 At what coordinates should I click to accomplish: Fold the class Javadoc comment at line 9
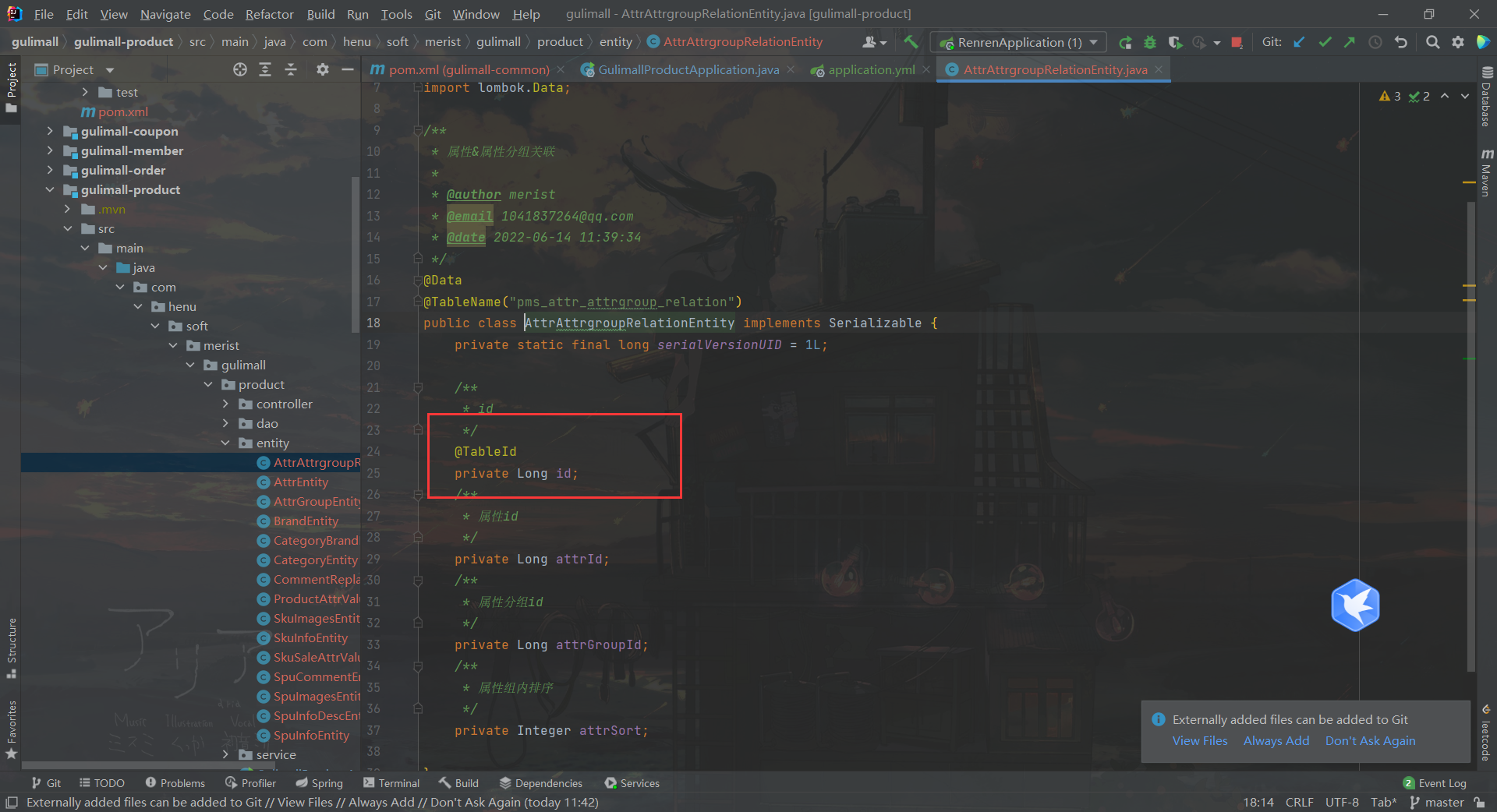[x=418, y=130]
